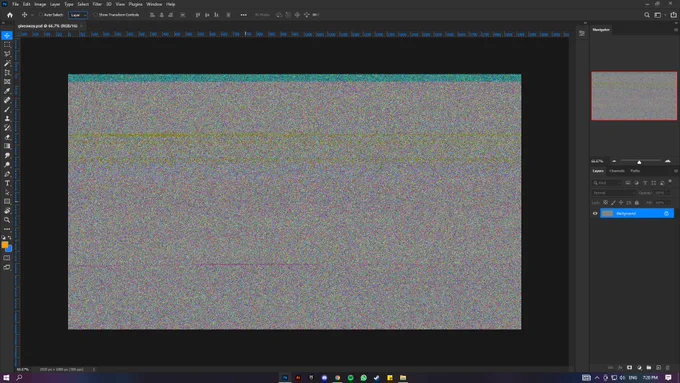Open the Move tool preset picker arrow
680x383 pixels.
[x=32, y=15]
